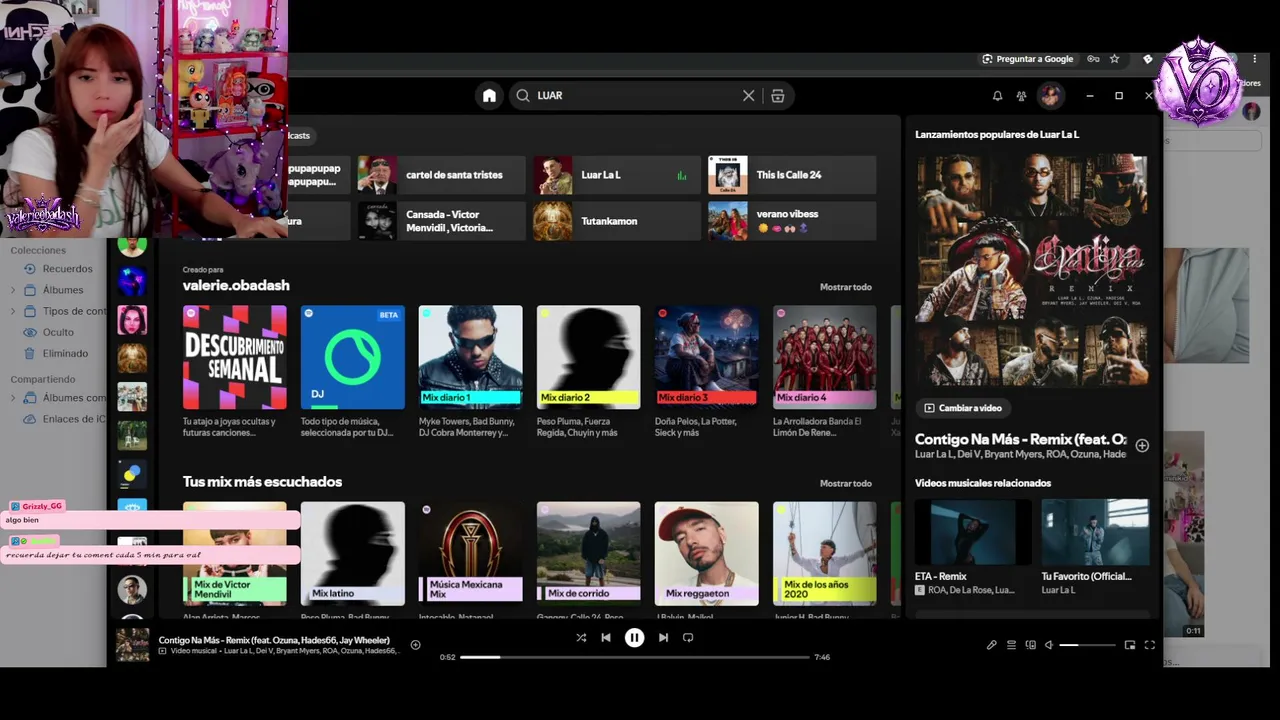Screen dimensions: 1280x720
Task: Seek in the song progress bar
Action: [634, 657]
